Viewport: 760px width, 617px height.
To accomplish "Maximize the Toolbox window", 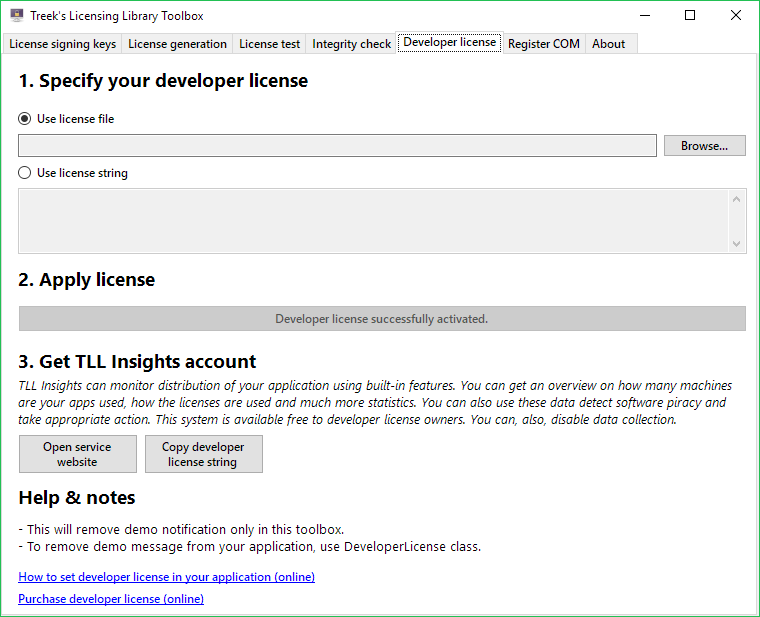I will coord(690,16).
